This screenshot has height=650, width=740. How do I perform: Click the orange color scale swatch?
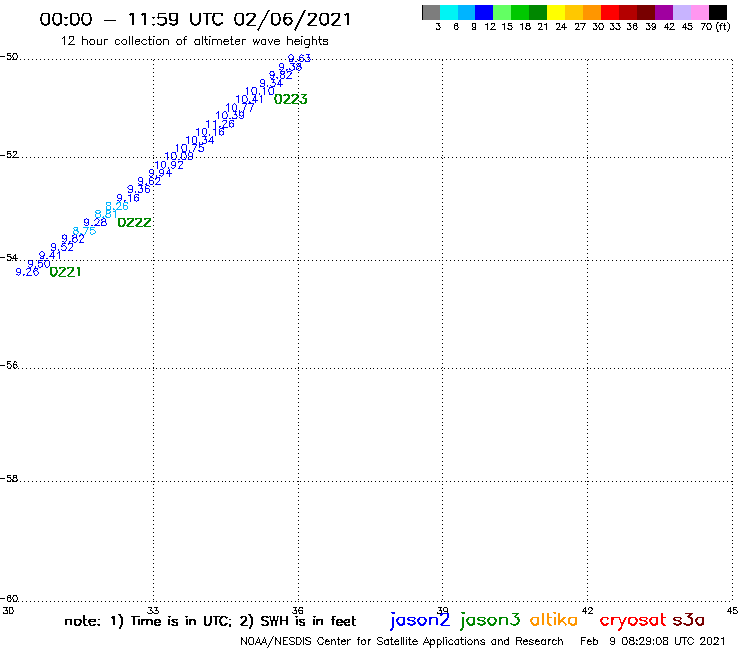pos(592,13)
